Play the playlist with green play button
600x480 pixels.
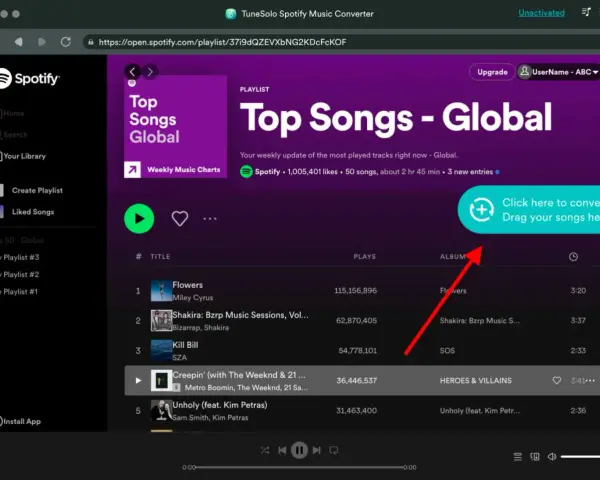pyautogui.click(x=139, y=219)
